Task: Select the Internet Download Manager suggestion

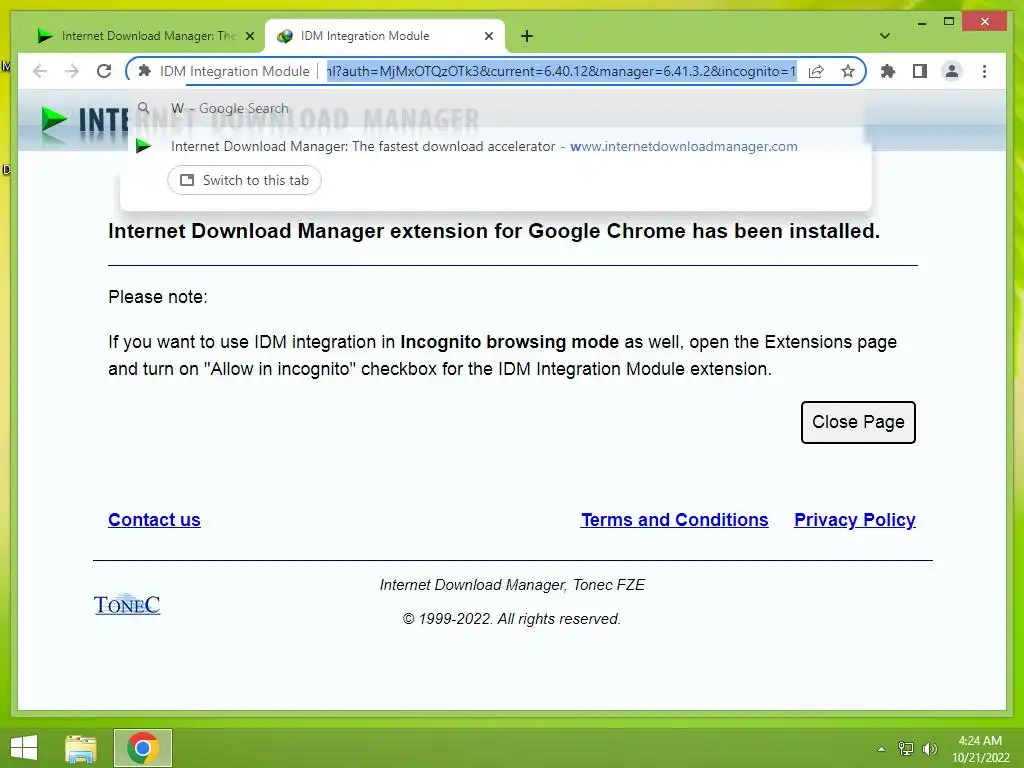Action: pos(496,146)
